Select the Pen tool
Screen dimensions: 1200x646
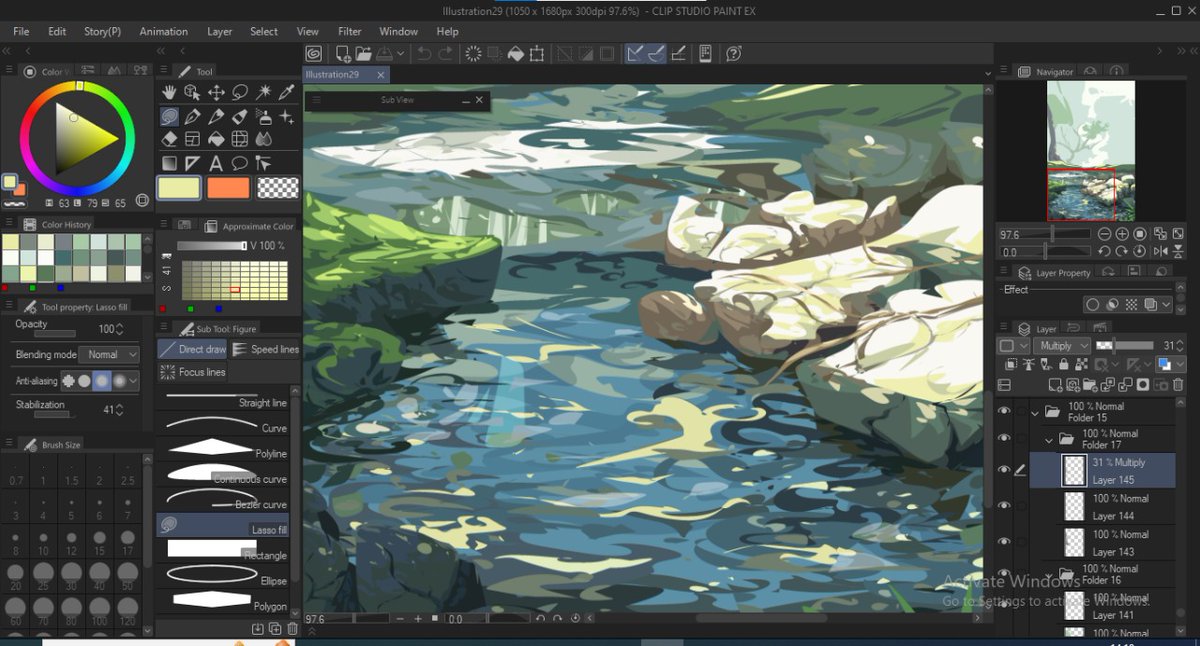[193, 117]
